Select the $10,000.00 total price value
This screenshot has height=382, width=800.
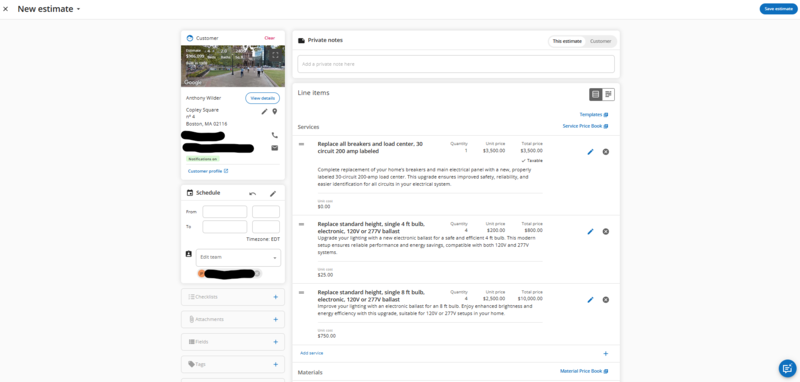(530, 298)
